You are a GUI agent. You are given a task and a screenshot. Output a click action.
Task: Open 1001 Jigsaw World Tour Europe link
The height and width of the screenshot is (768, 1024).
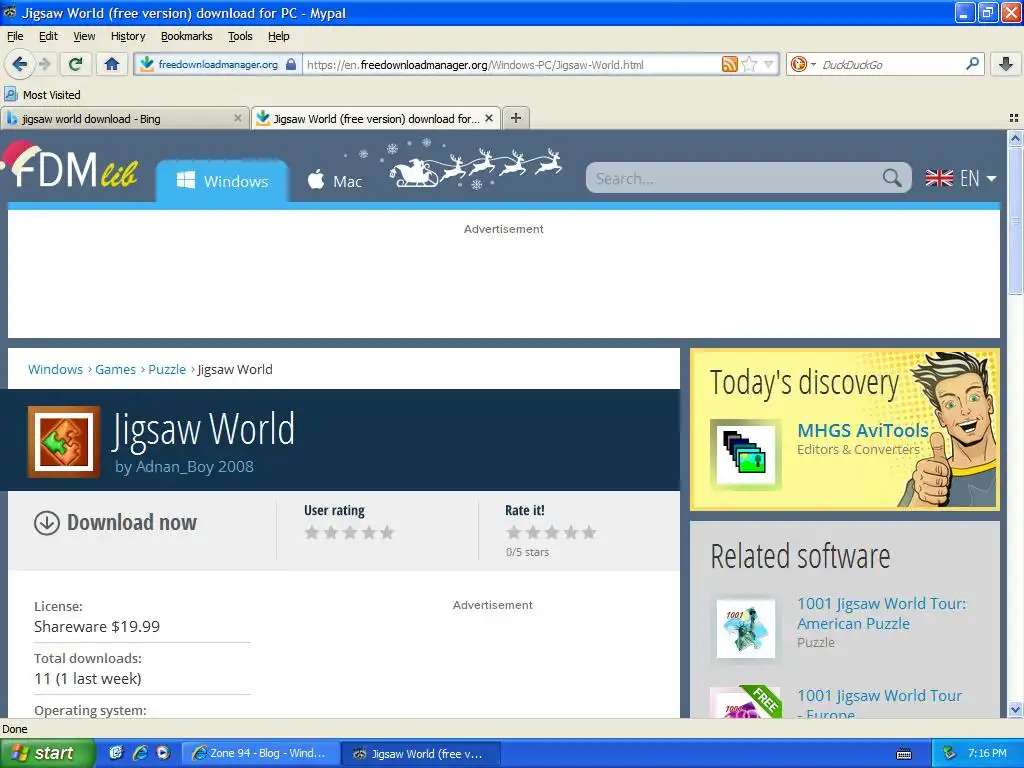(879, 704)
